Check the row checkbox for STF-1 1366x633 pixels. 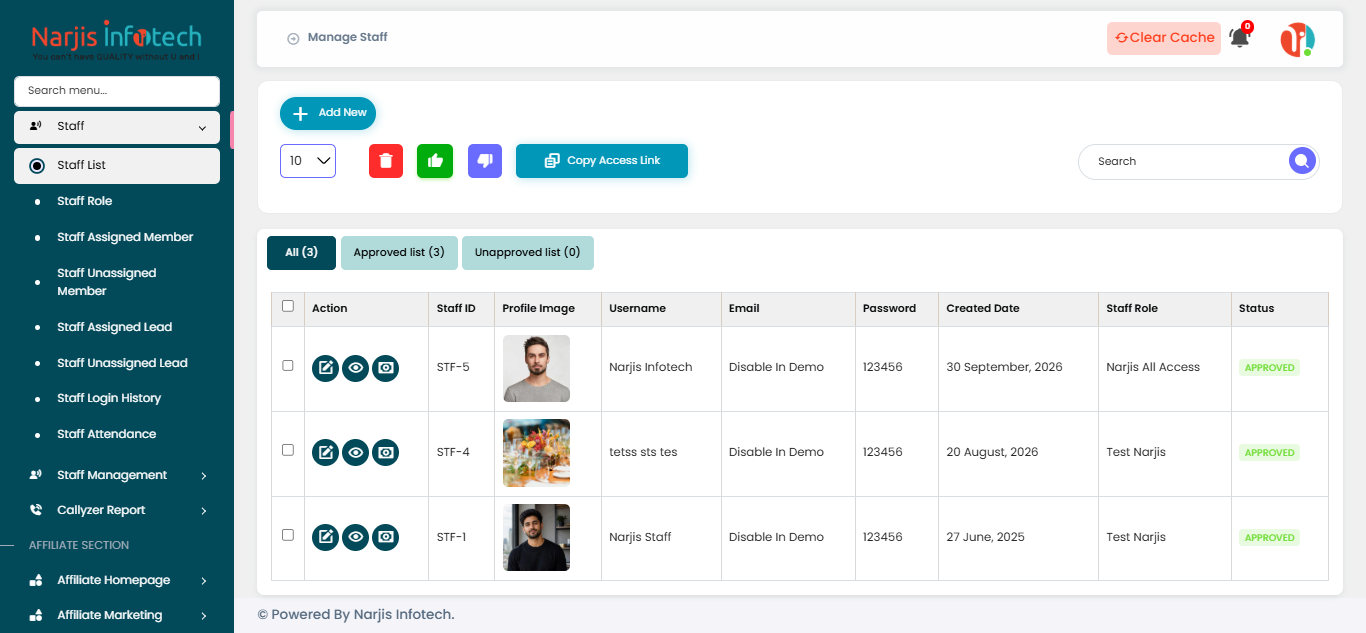pyautogui.click(x=288, y=535)
